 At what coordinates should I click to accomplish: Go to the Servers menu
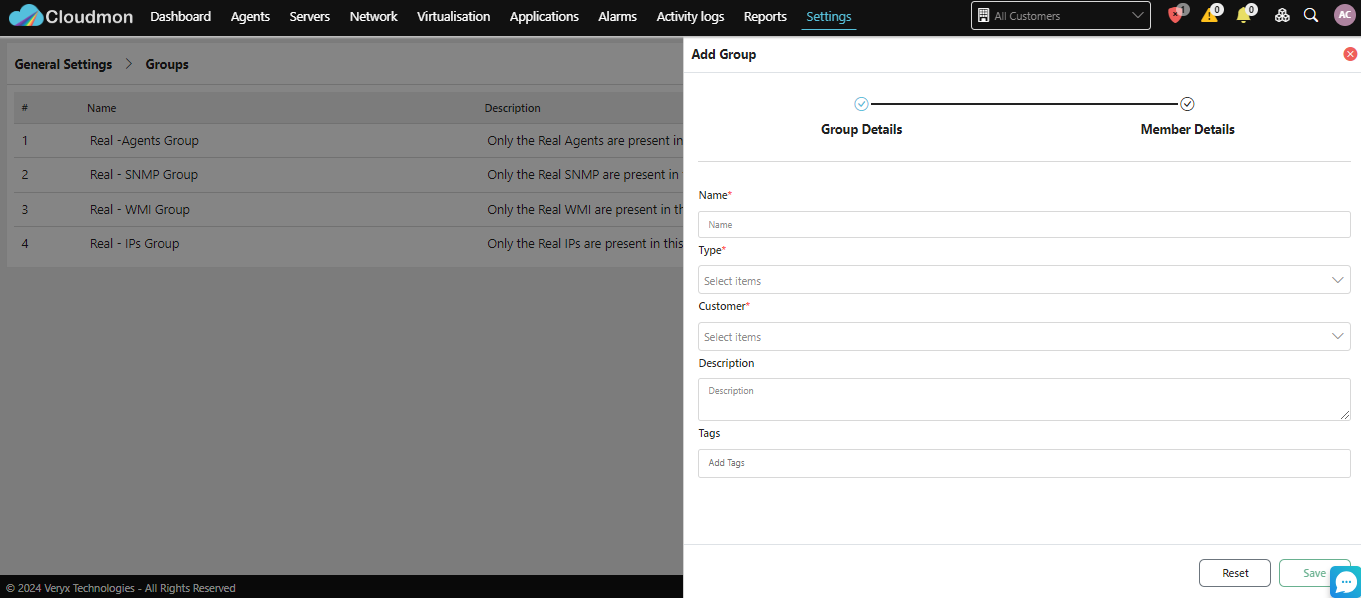310,16
